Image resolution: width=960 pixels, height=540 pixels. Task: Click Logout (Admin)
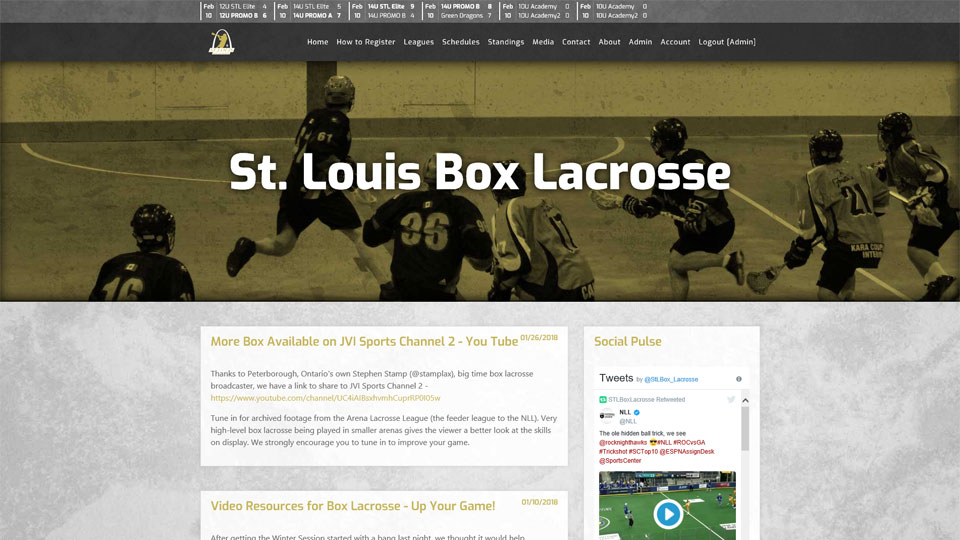(x=727, y=42)
